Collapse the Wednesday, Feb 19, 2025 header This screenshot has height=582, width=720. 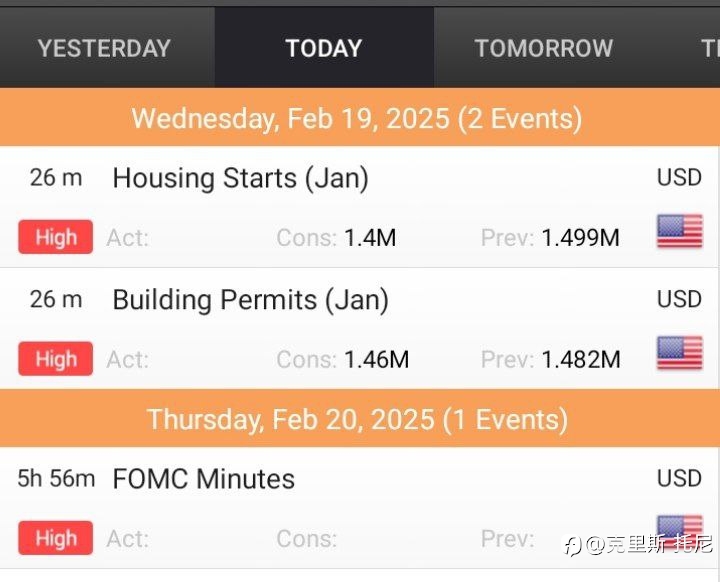[358, 118]
